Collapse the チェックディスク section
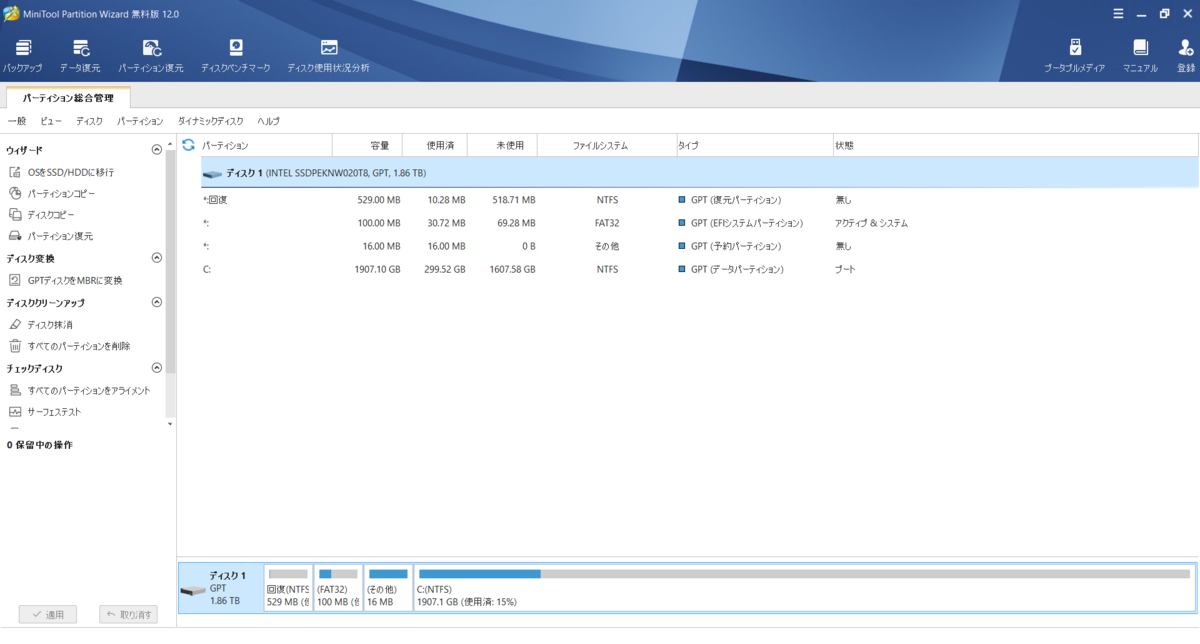The height and width of the screenshot is (644, 1200). [x=156, y=368]
